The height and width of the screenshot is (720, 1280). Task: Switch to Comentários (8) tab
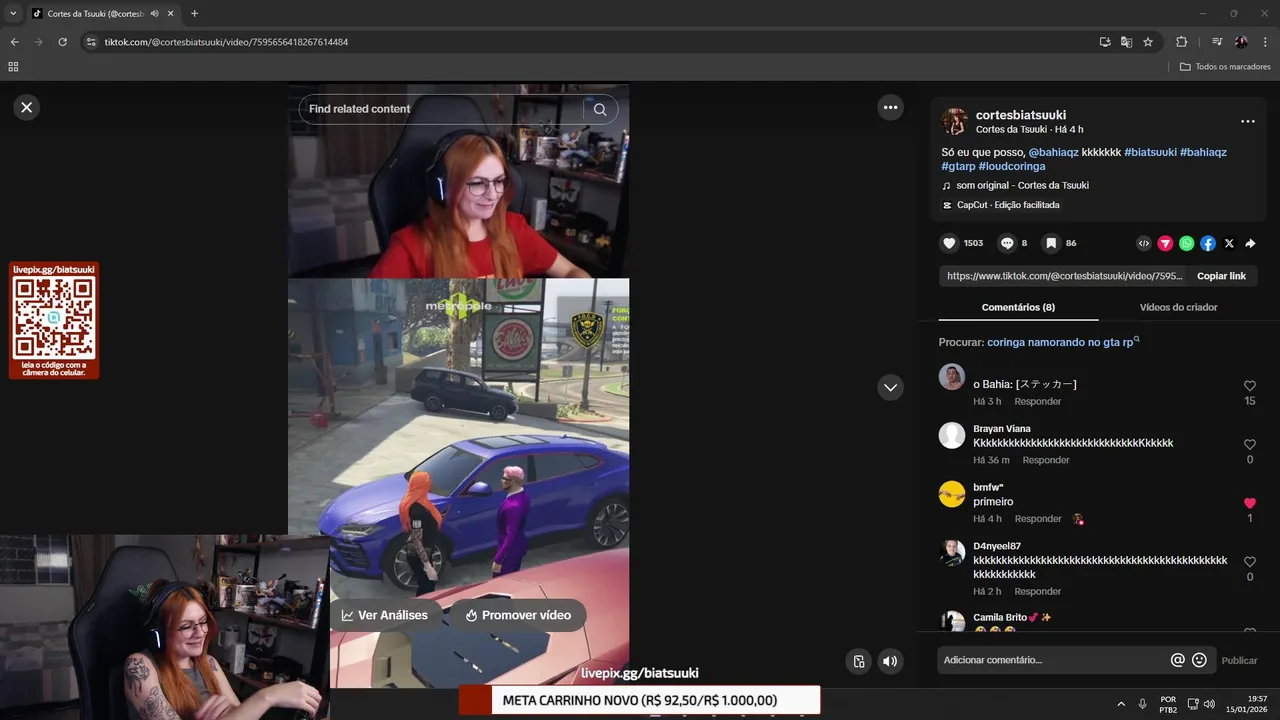(x=1018, y=307)
